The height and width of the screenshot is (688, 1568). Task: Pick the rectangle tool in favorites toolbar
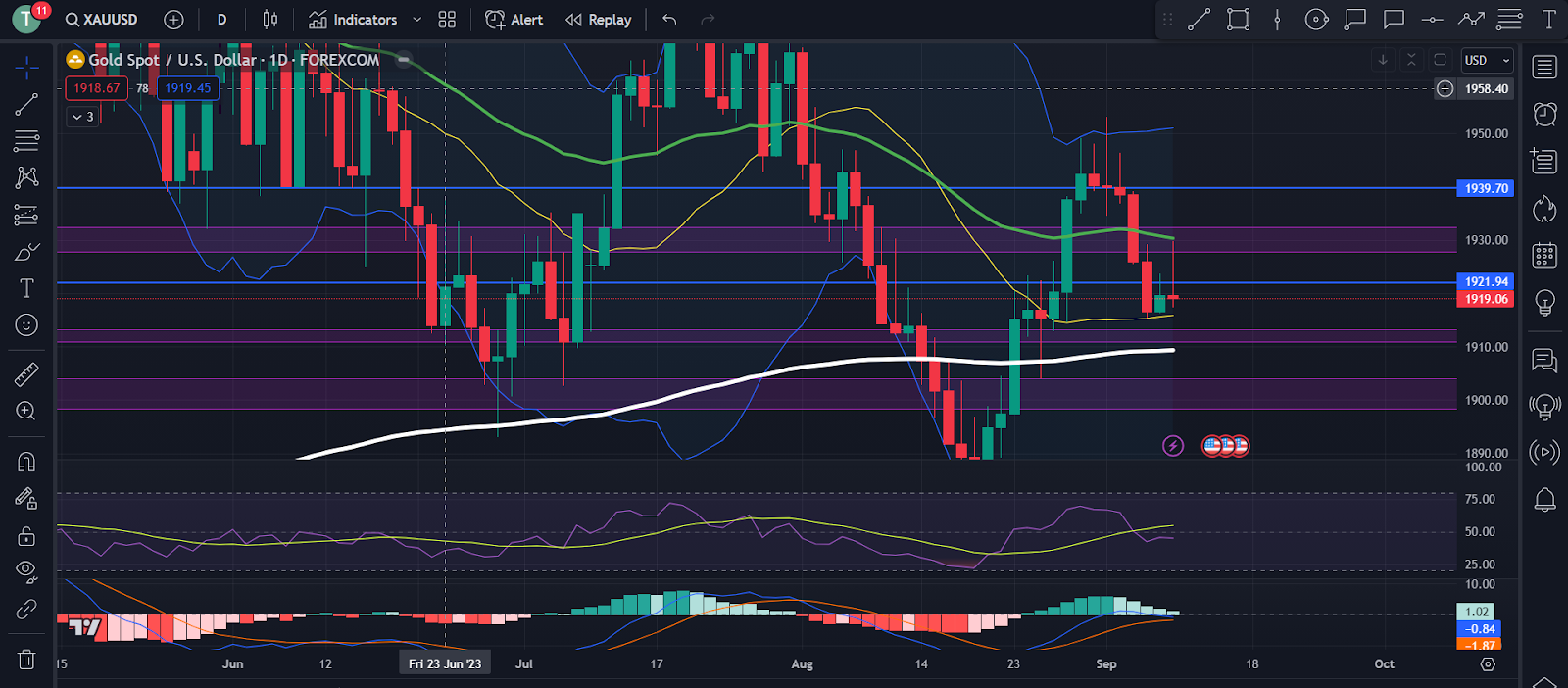click(1238, 20)
